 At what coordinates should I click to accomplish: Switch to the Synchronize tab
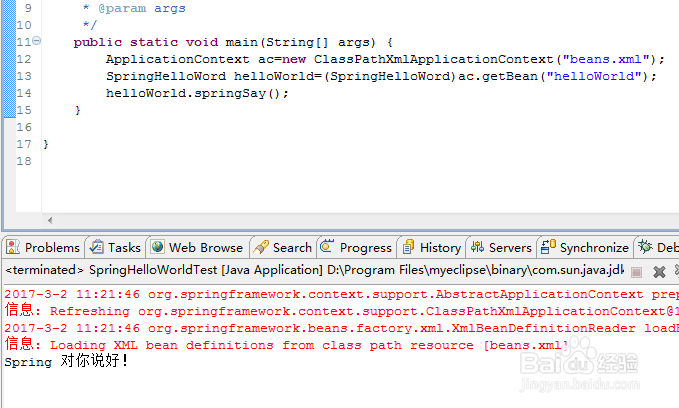(x=585, y=247)
